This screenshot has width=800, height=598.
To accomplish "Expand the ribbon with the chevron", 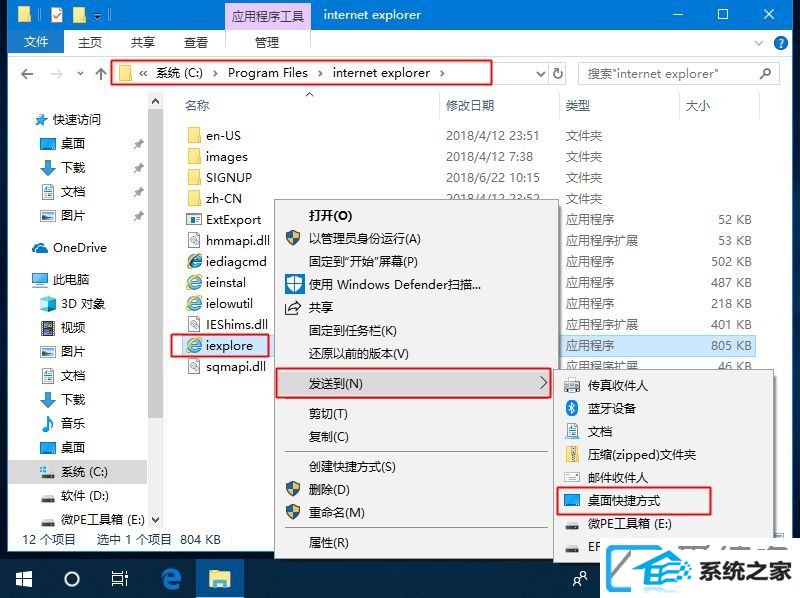I will pos(759,43).
